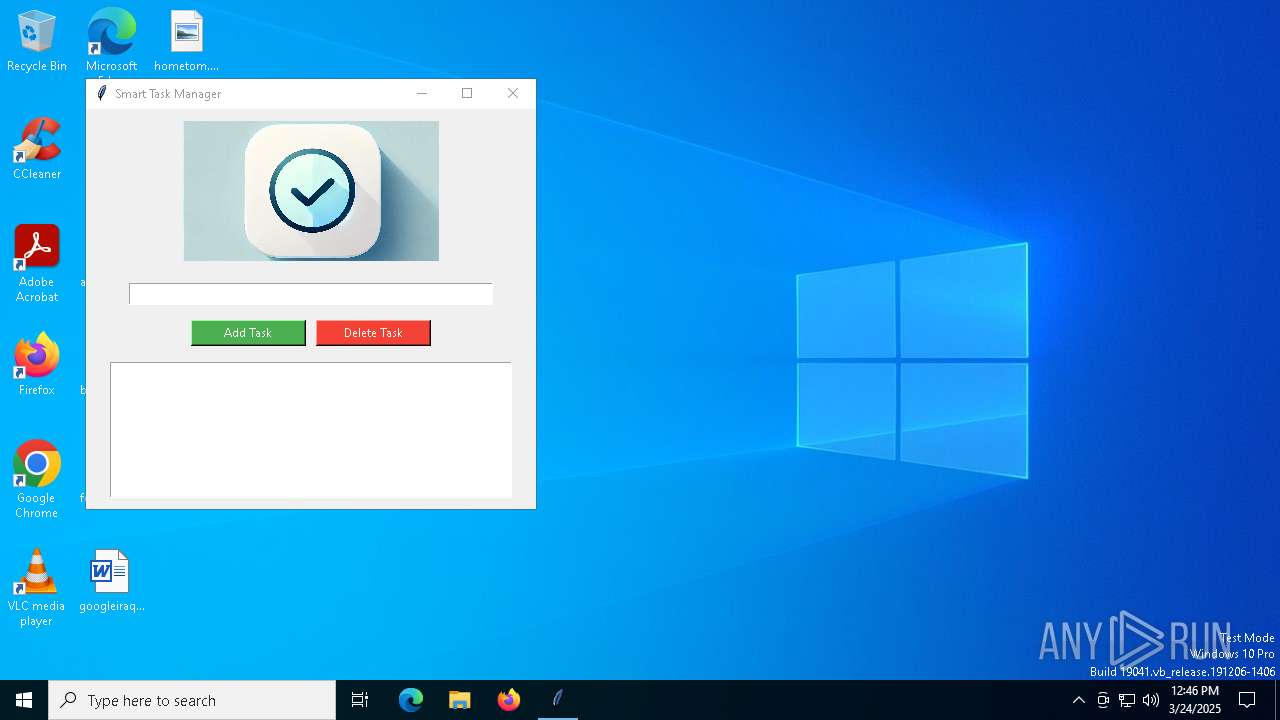Select the Google Chrome desktop shortcut

[x=37, y=480]
